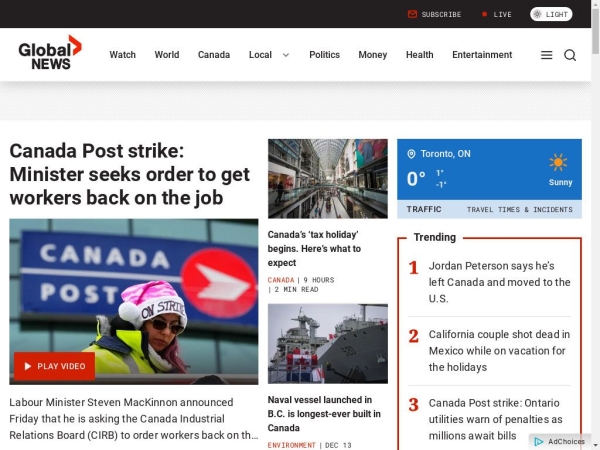
Task: Click the SUBSCRIBE link
Action: tap(441, 15)
